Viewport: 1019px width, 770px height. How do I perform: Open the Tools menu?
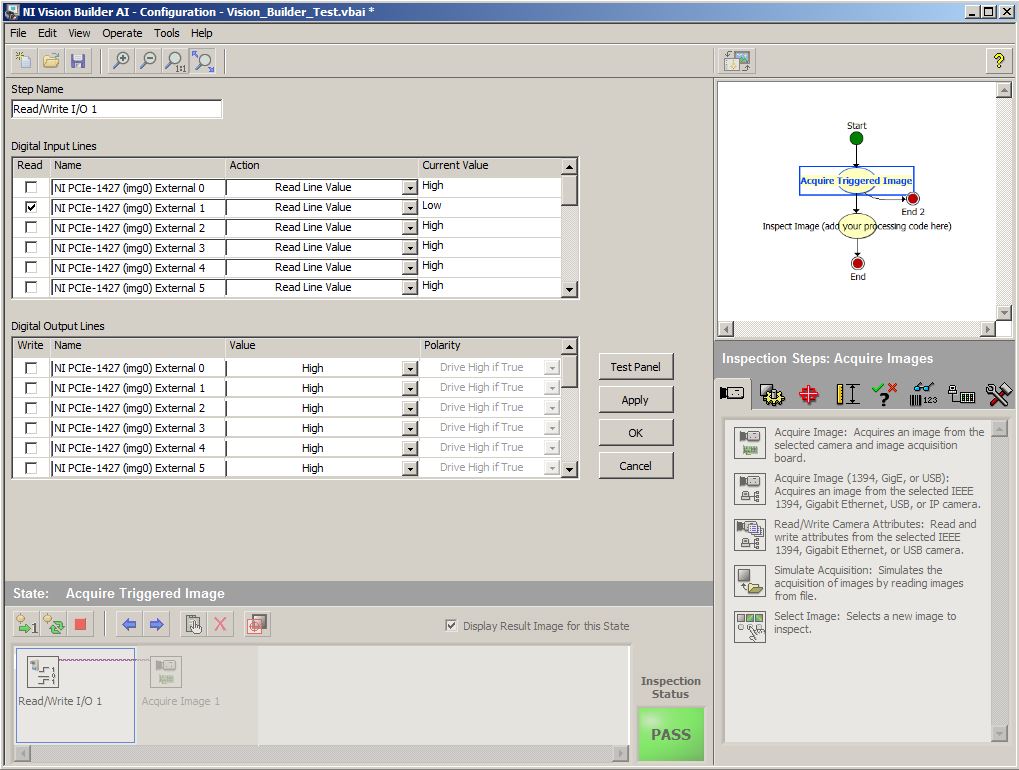tap(166, 33)
